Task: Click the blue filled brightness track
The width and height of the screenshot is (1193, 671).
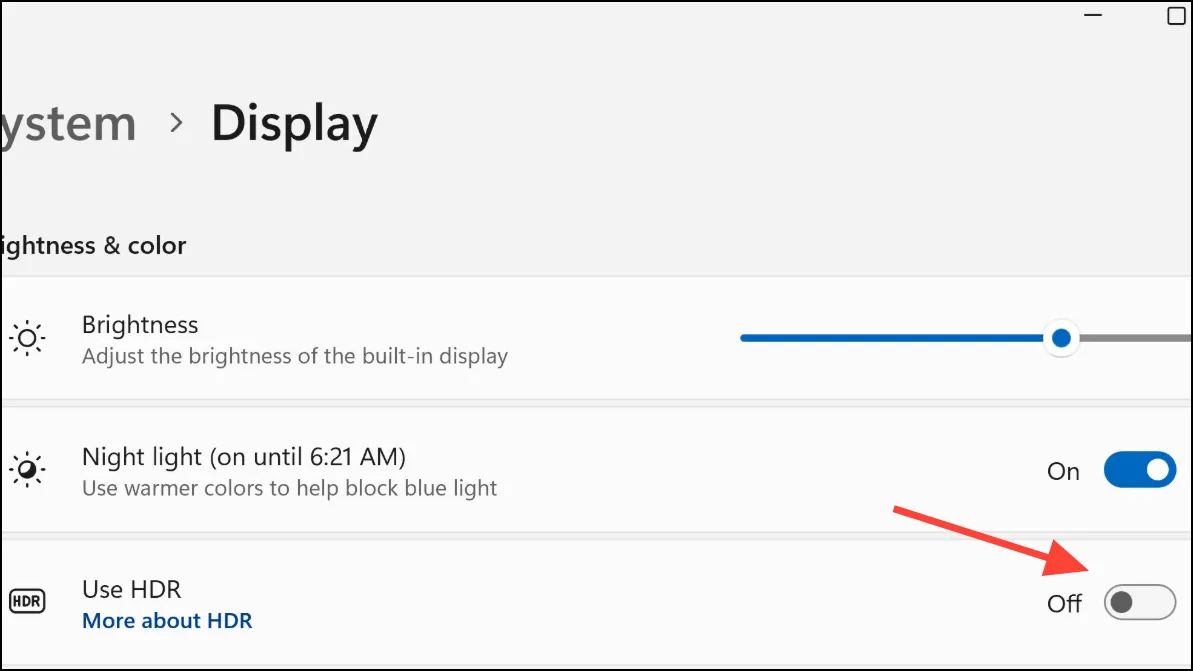Action: (x=892, y=338)
